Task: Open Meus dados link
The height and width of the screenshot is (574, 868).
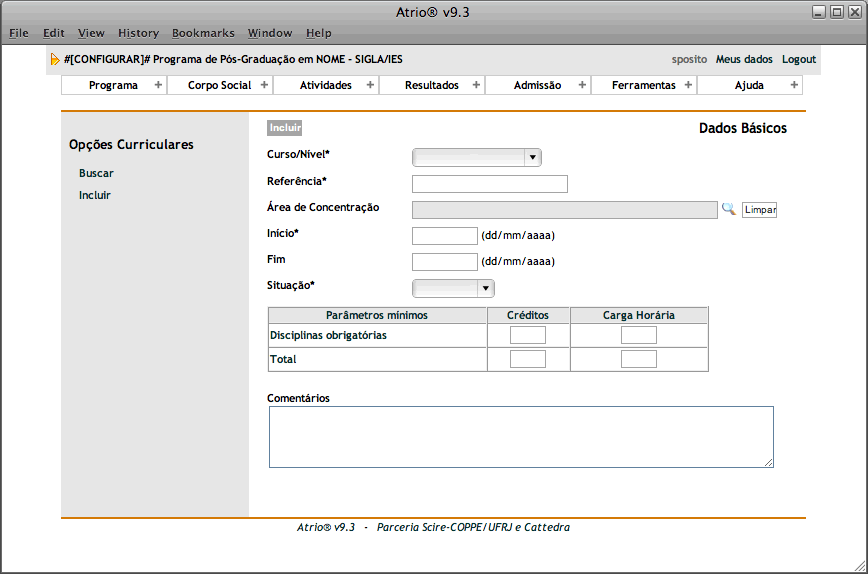Action: tap(744, 60)
